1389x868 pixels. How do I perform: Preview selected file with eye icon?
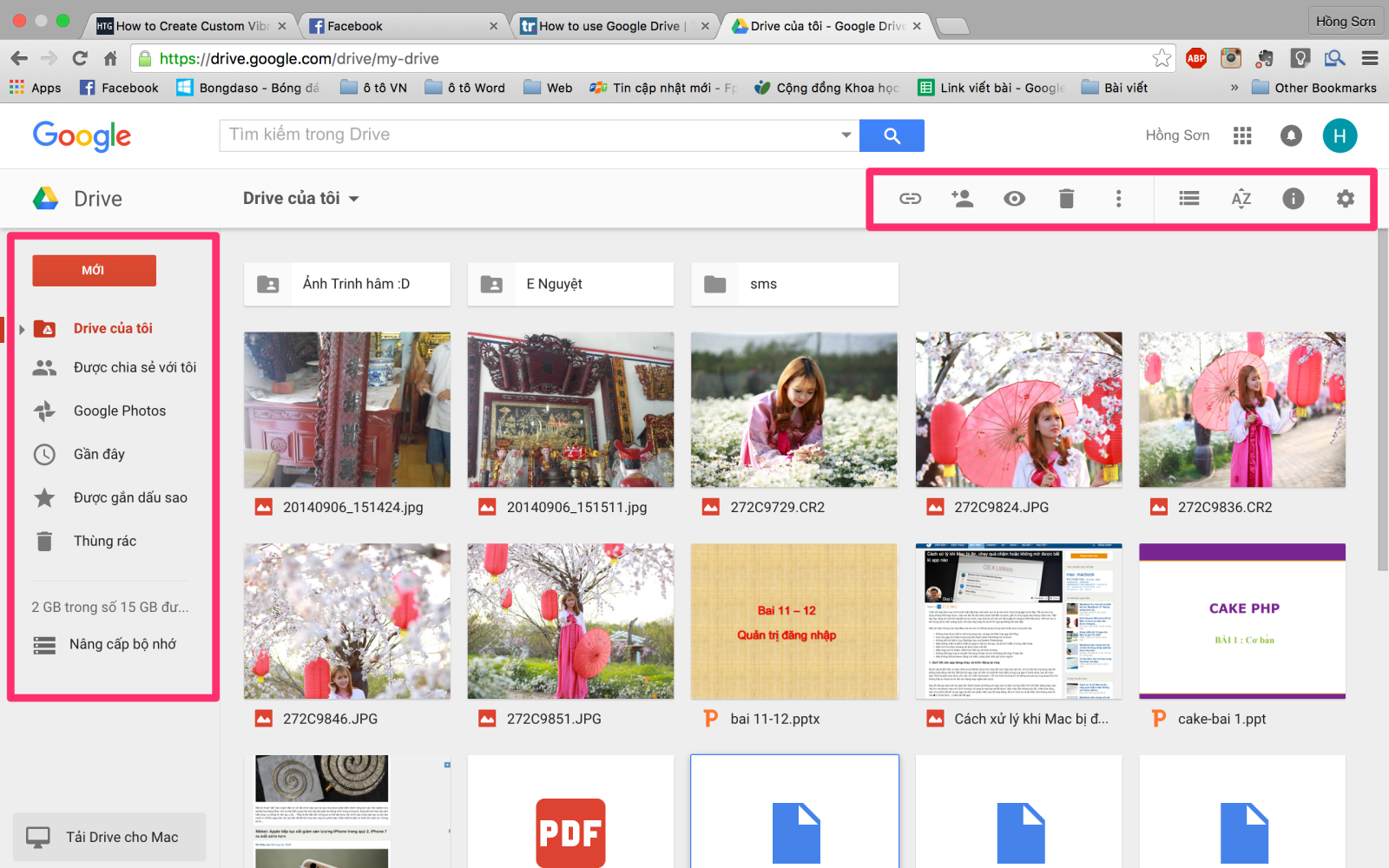pyautogui.click(x=1014, y=198)
